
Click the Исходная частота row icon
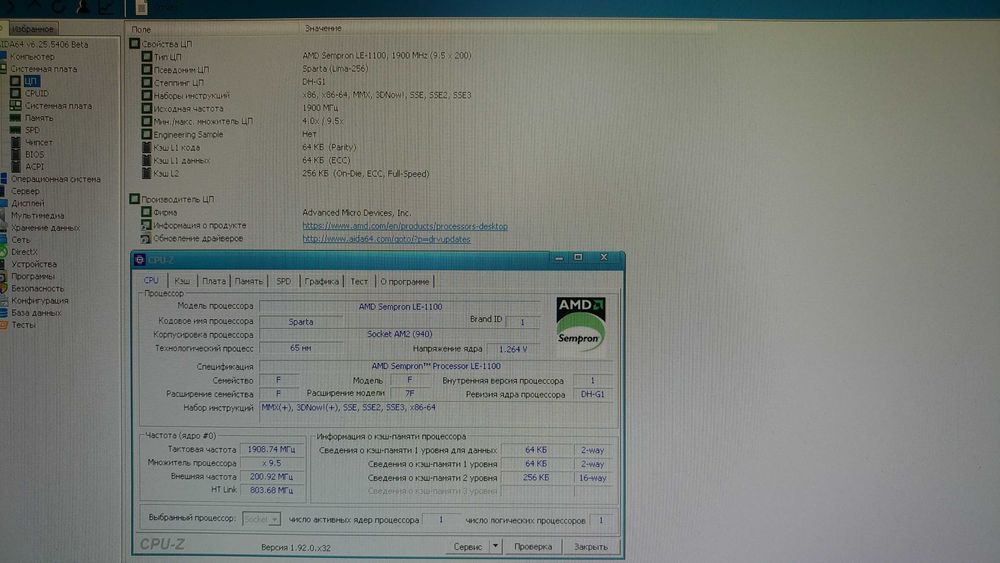147,108
